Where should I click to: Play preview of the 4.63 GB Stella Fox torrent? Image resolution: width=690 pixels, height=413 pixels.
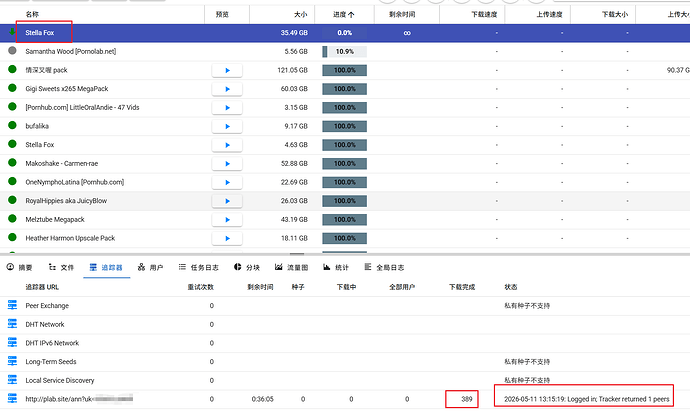click(227, 145)
